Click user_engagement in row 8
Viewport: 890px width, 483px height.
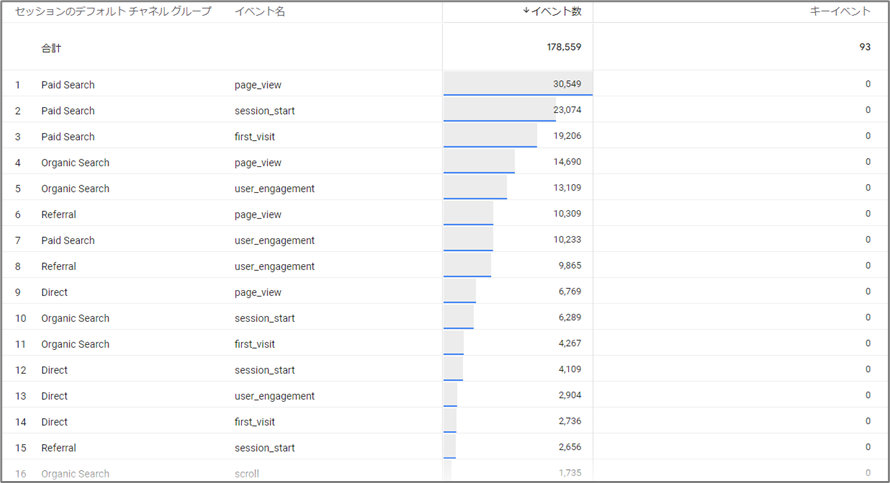coord(274,267)
